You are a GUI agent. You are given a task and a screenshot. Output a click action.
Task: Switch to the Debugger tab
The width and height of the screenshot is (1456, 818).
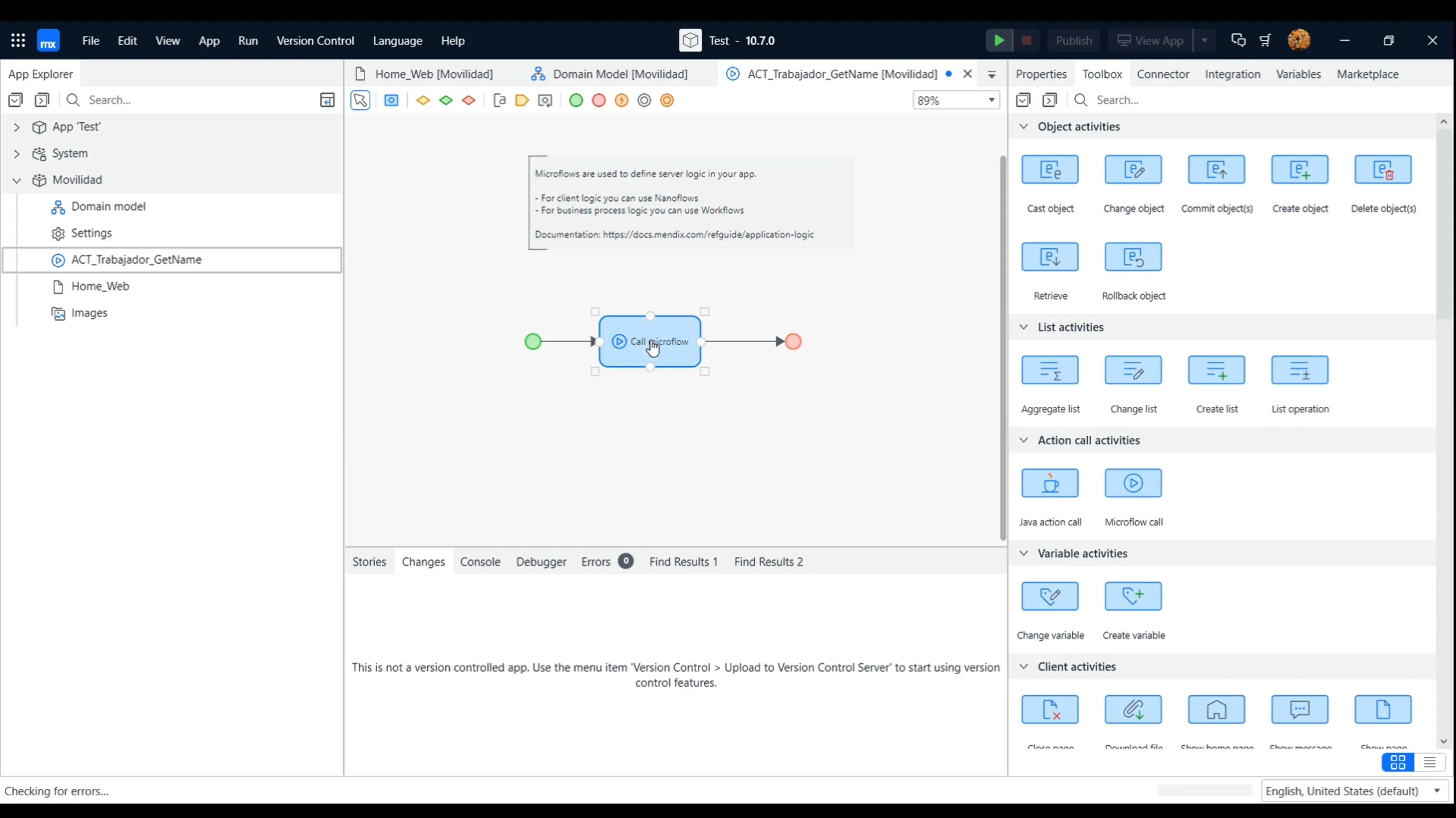click(x=541, y=562)
